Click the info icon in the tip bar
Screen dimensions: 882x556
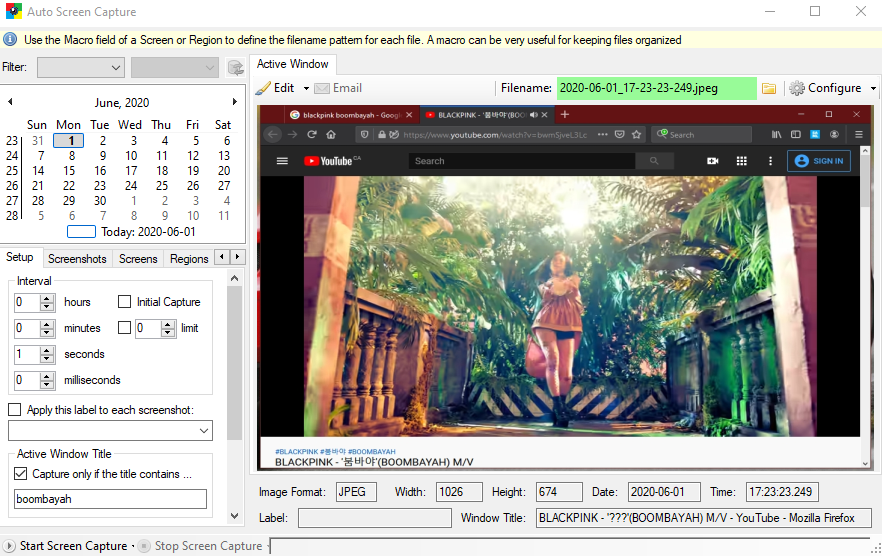coord(10,39)
